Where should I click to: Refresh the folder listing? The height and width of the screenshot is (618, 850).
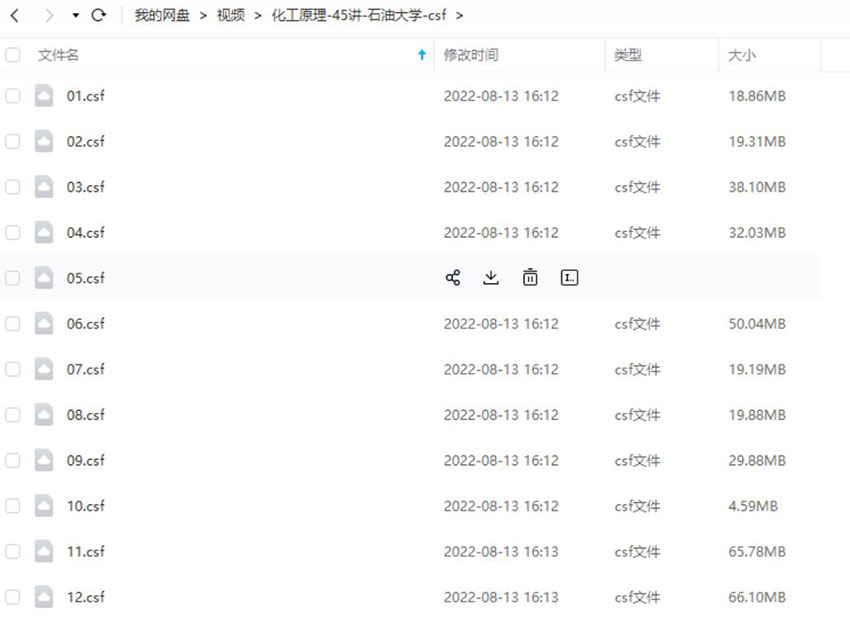[99, 15]
